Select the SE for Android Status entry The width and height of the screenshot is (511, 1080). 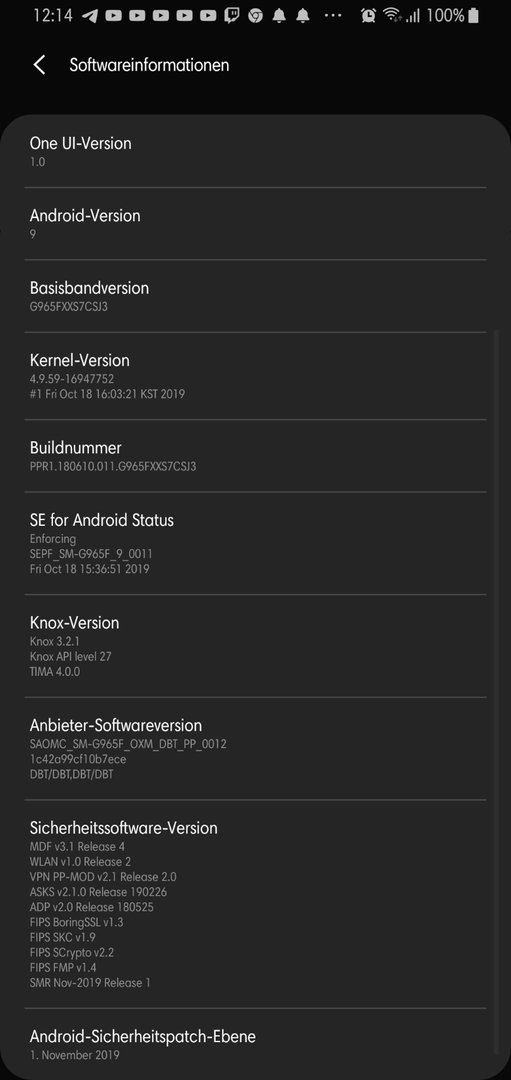pos(256,543)
